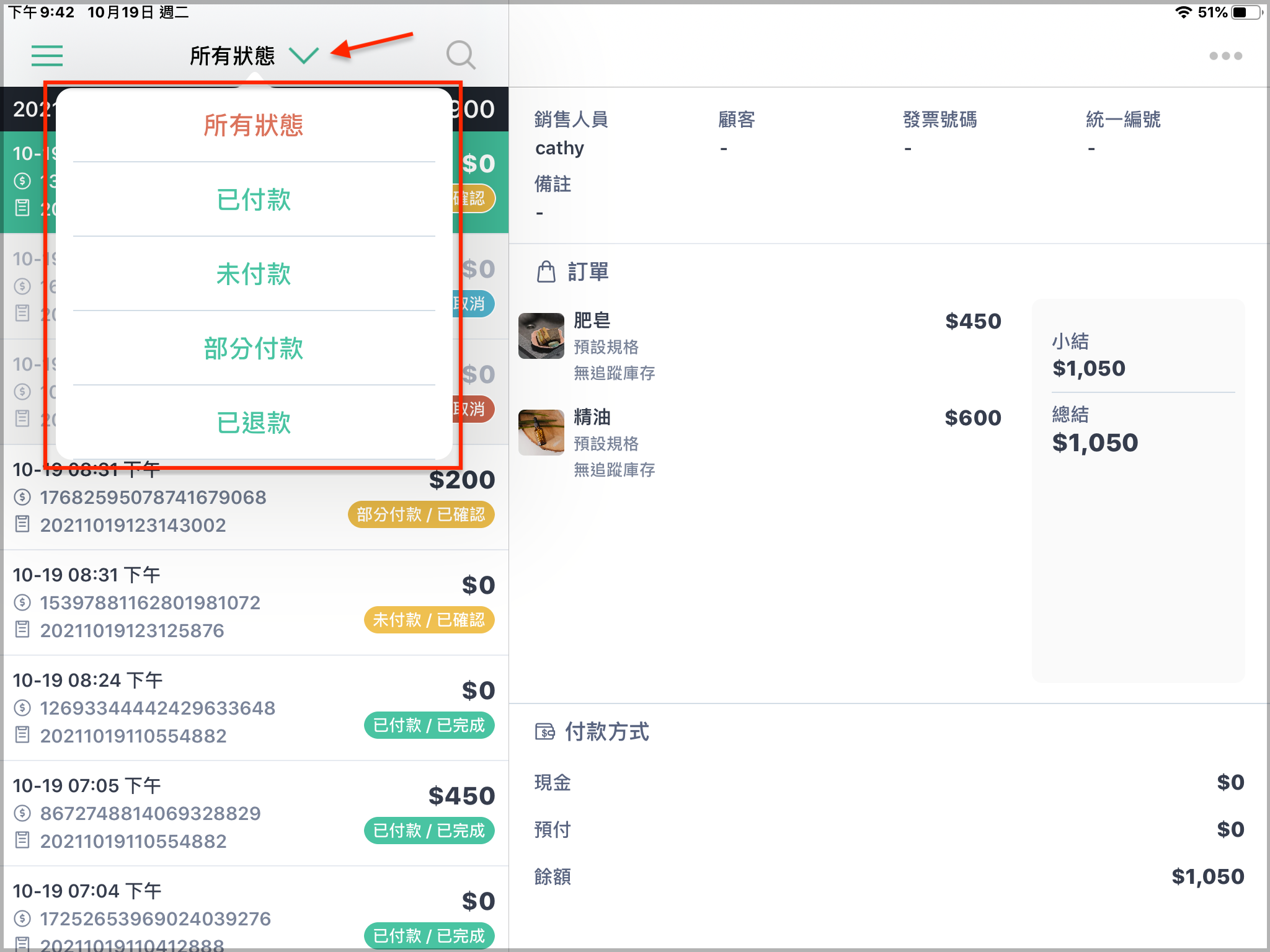This screenshot has width=1270, height=952.
Task: Choose 未付款 filter option
Action: (254, 274)
